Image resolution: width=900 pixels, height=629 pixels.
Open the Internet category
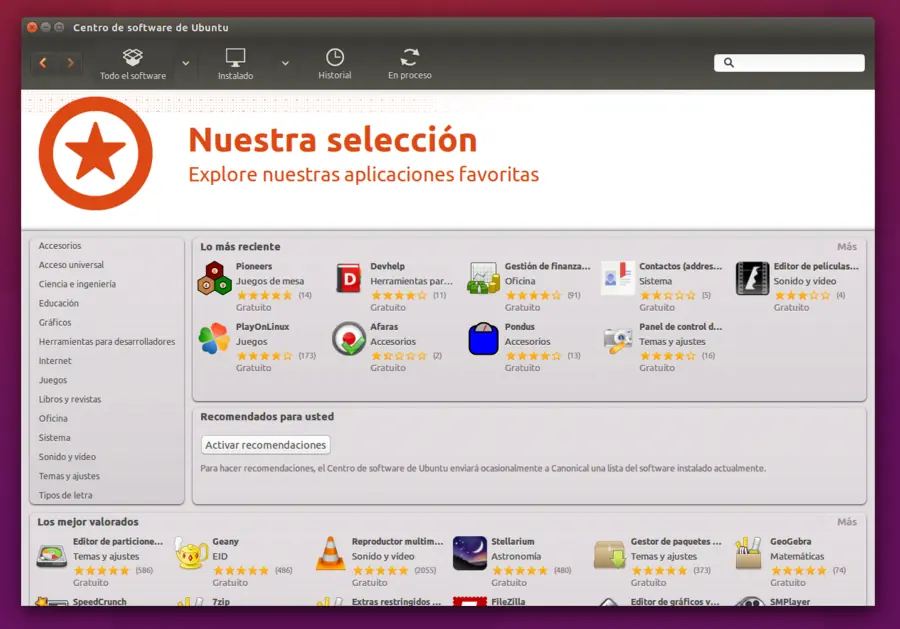click(55, 361)
